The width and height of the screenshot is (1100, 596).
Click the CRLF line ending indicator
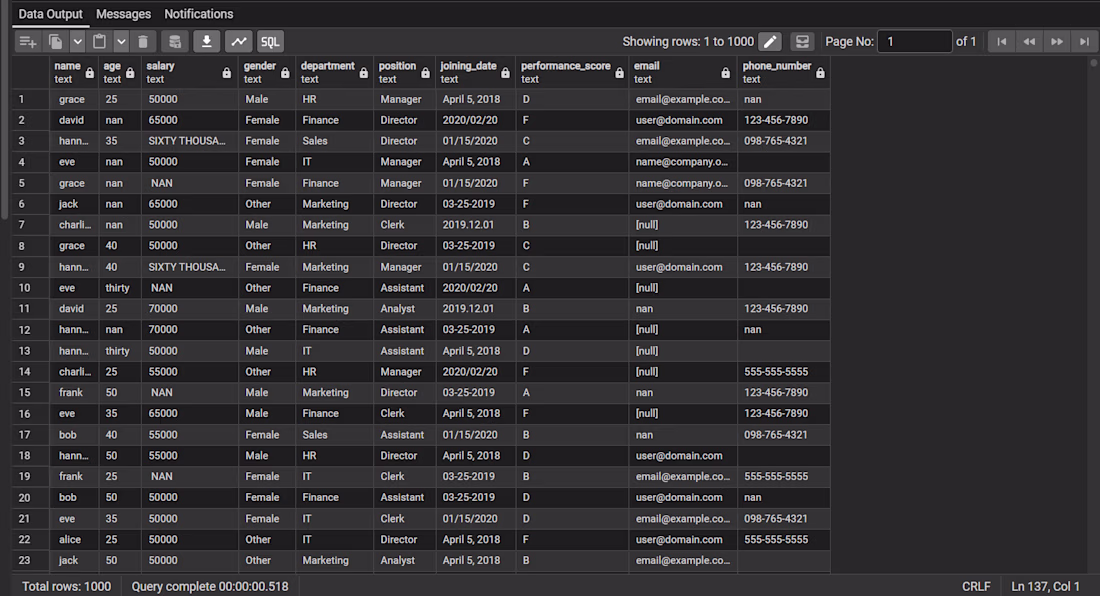click(x=976, y=586)
